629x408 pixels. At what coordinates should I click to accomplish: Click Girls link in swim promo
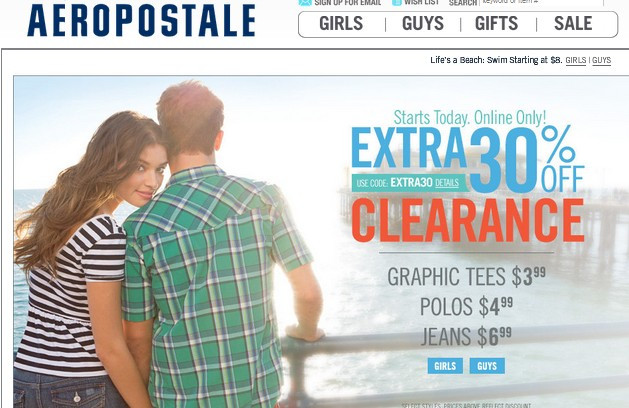tap(576, 61)
